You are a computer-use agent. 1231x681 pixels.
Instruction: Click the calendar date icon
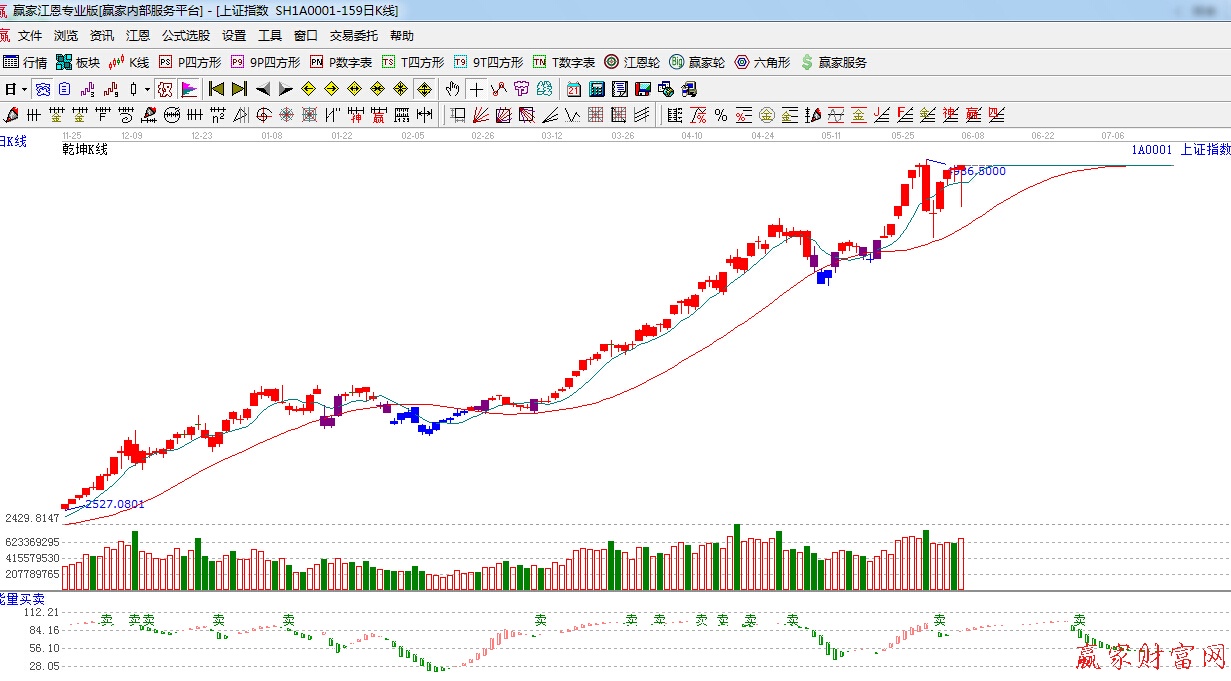(574, 89)
